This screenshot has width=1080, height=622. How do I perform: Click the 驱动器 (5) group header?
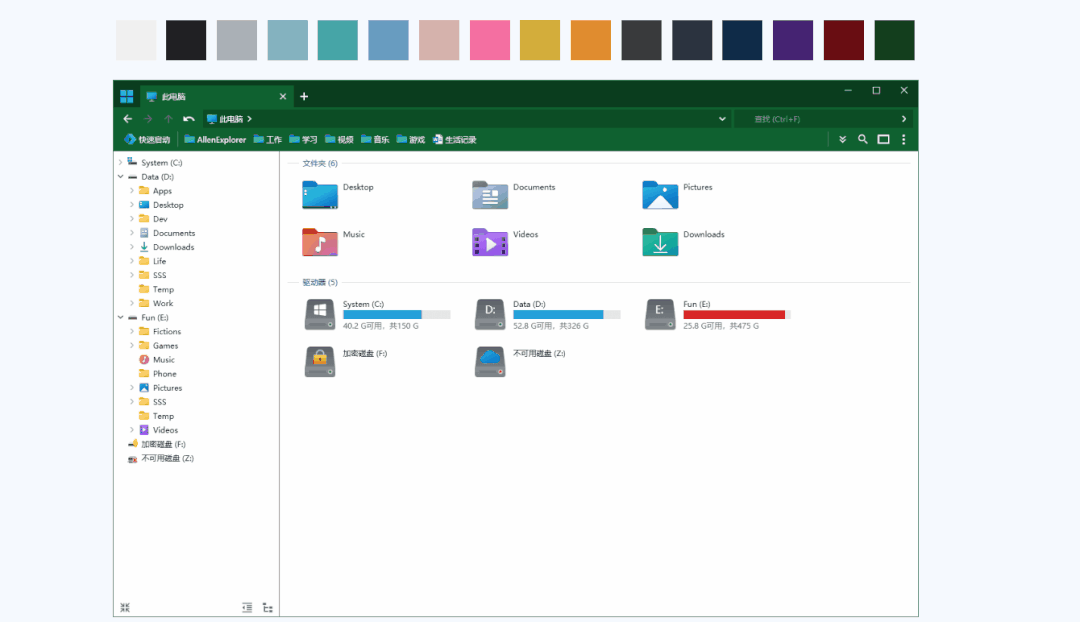[320, 282]
